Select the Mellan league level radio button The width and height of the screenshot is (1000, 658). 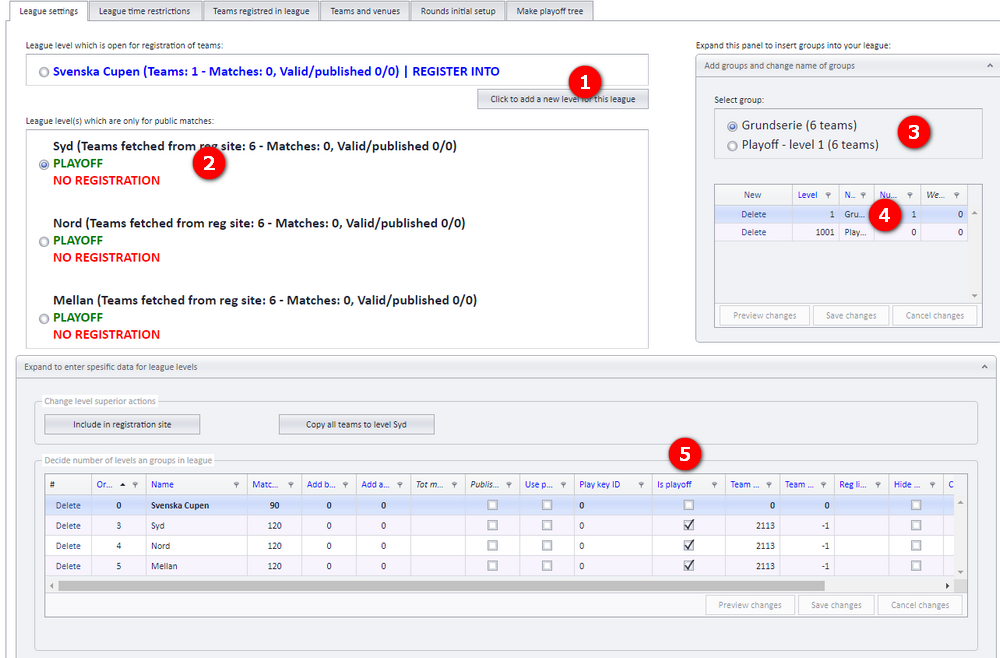pos(44,319)
